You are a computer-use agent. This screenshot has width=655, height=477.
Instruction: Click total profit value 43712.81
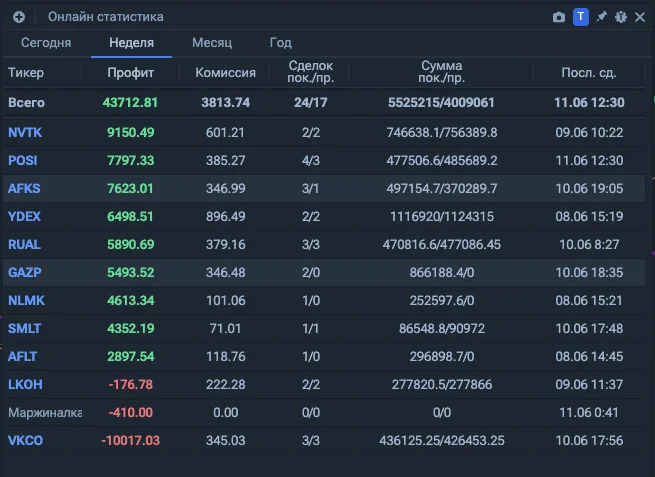coord(130,103)
